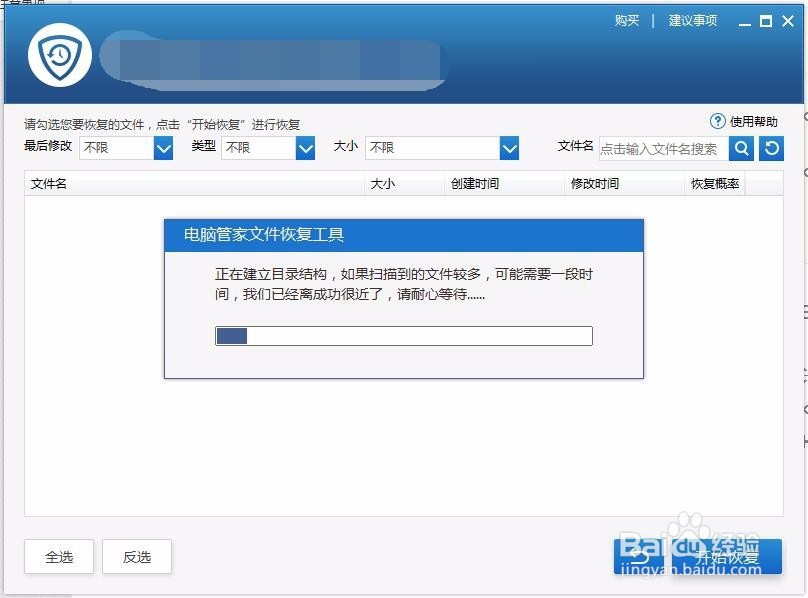Image resolution: width=808 pixels, height=598 pixels.
Task: Expand the 类型 dropdown arrow
Action: tap(305, 148)
